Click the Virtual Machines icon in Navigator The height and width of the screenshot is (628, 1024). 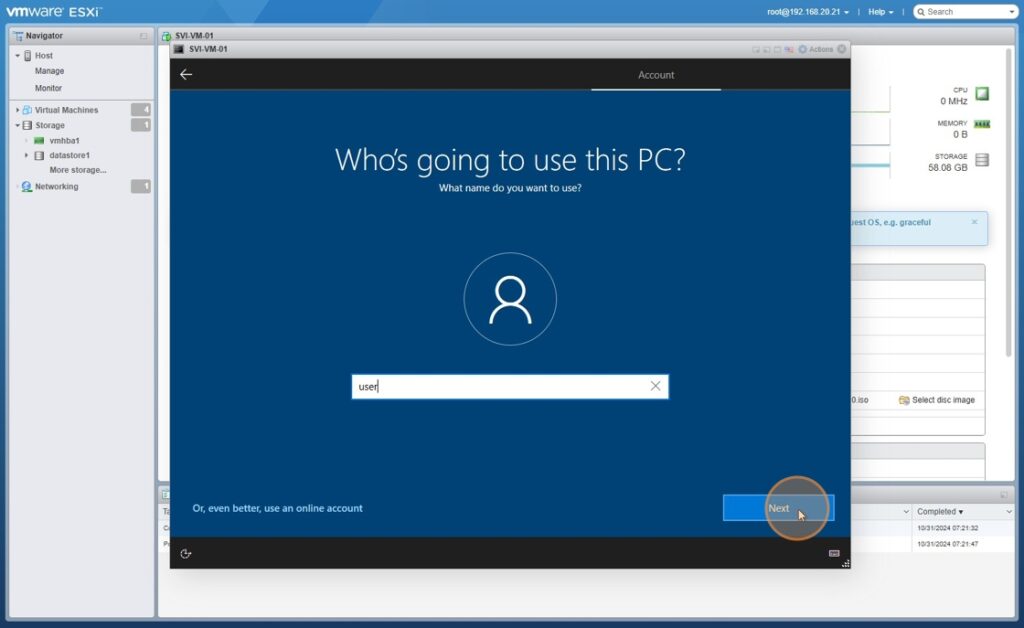pyautogui.click(x=27, y=110)
